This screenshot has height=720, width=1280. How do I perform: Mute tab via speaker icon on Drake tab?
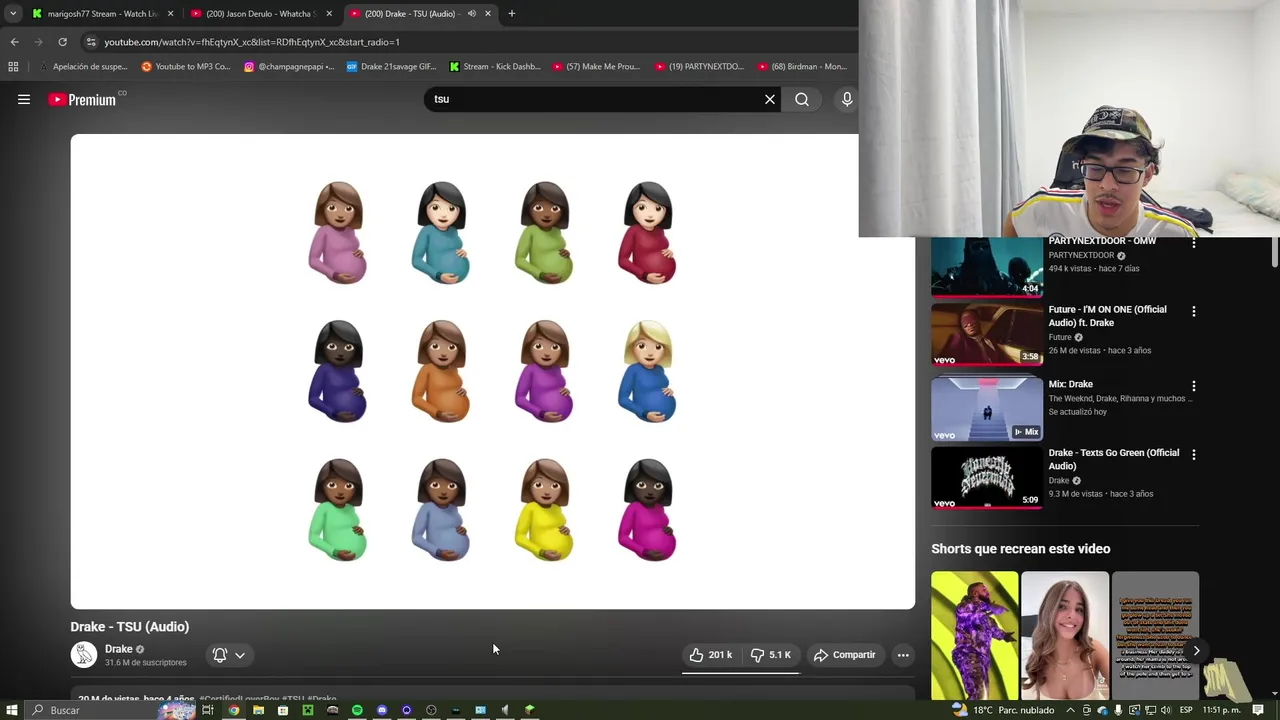471,14
